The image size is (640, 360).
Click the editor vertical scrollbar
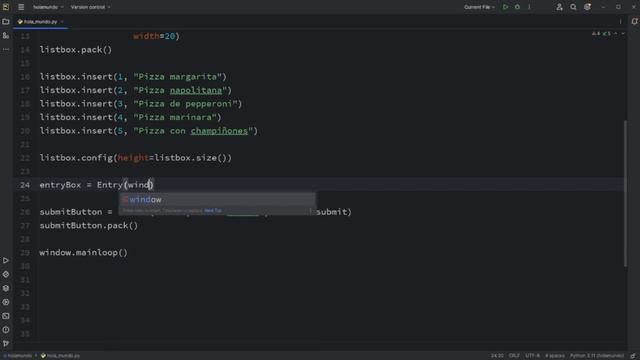625,194
